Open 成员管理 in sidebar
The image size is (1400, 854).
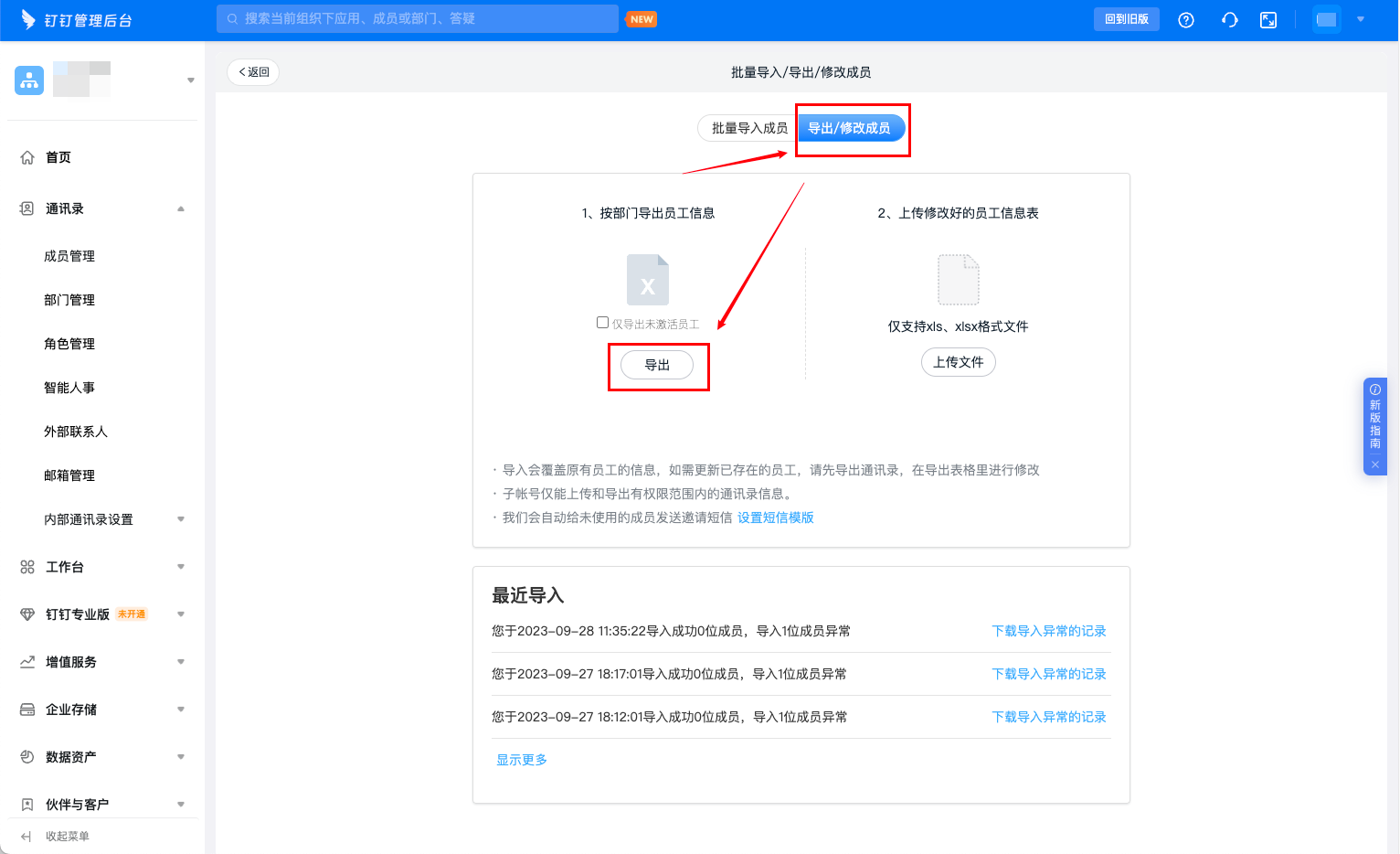(x=69, y=256)
